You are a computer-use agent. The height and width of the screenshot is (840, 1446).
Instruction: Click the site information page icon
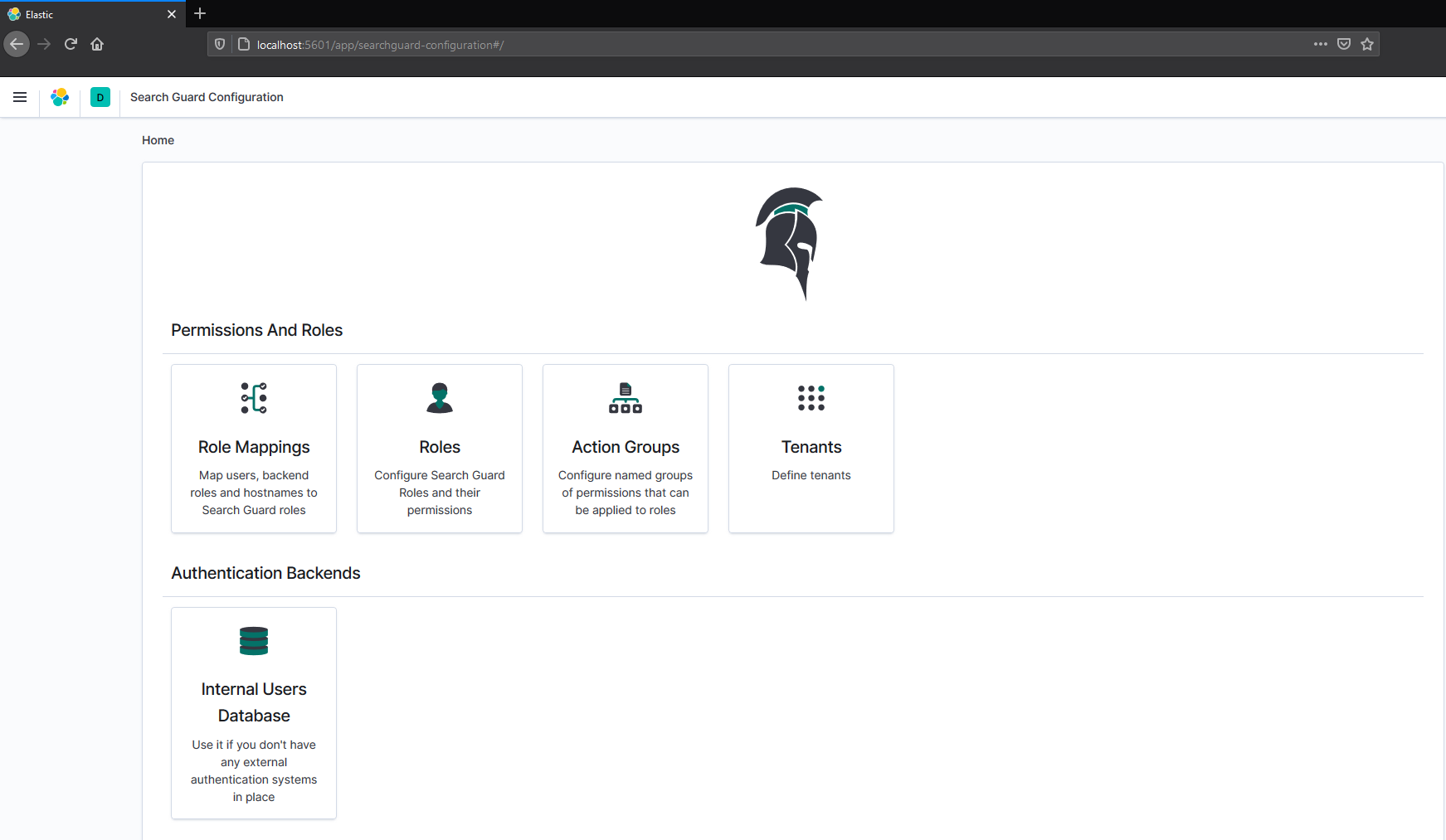pos(244,44)
